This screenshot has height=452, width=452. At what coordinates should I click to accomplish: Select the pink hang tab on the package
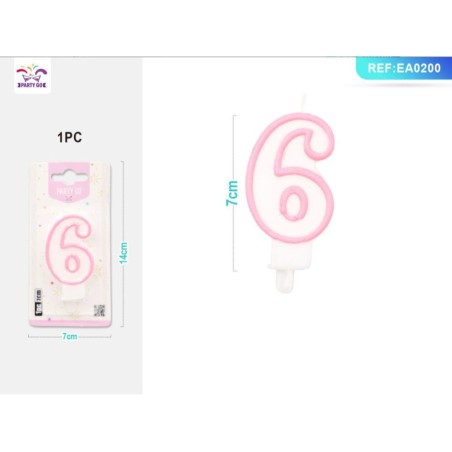pyautogui.click(x=69, y=182)
